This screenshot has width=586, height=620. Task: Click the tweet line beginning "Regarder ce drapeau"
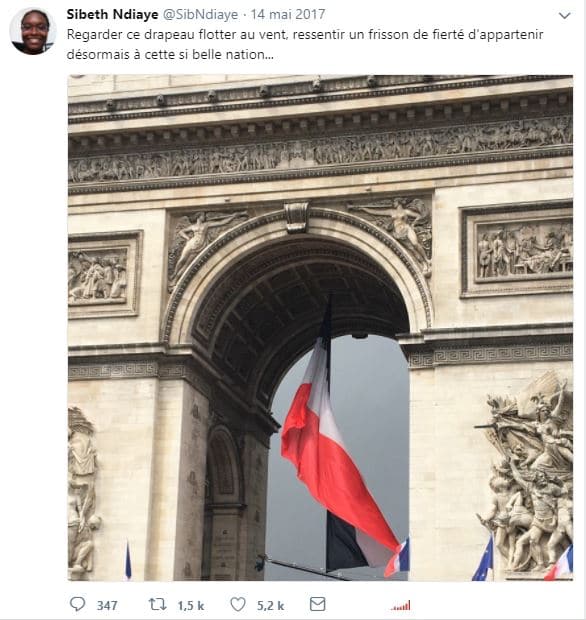click(x=305, y=35)
